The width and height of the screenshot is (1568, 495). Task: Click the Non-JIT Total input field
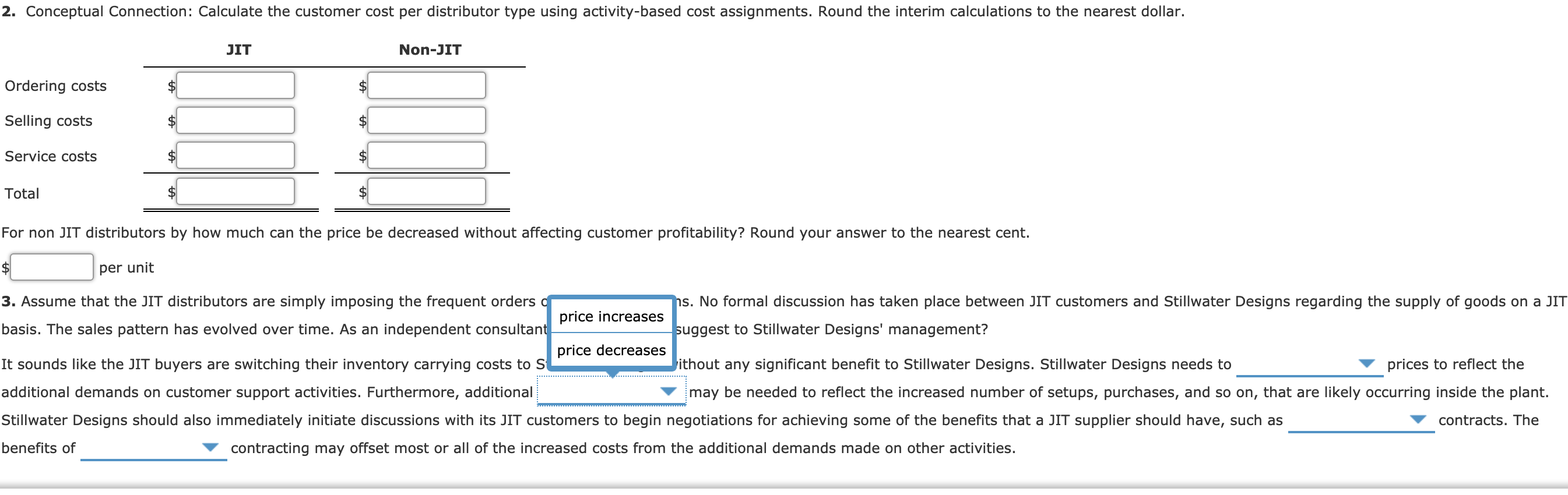pos(426,192)
